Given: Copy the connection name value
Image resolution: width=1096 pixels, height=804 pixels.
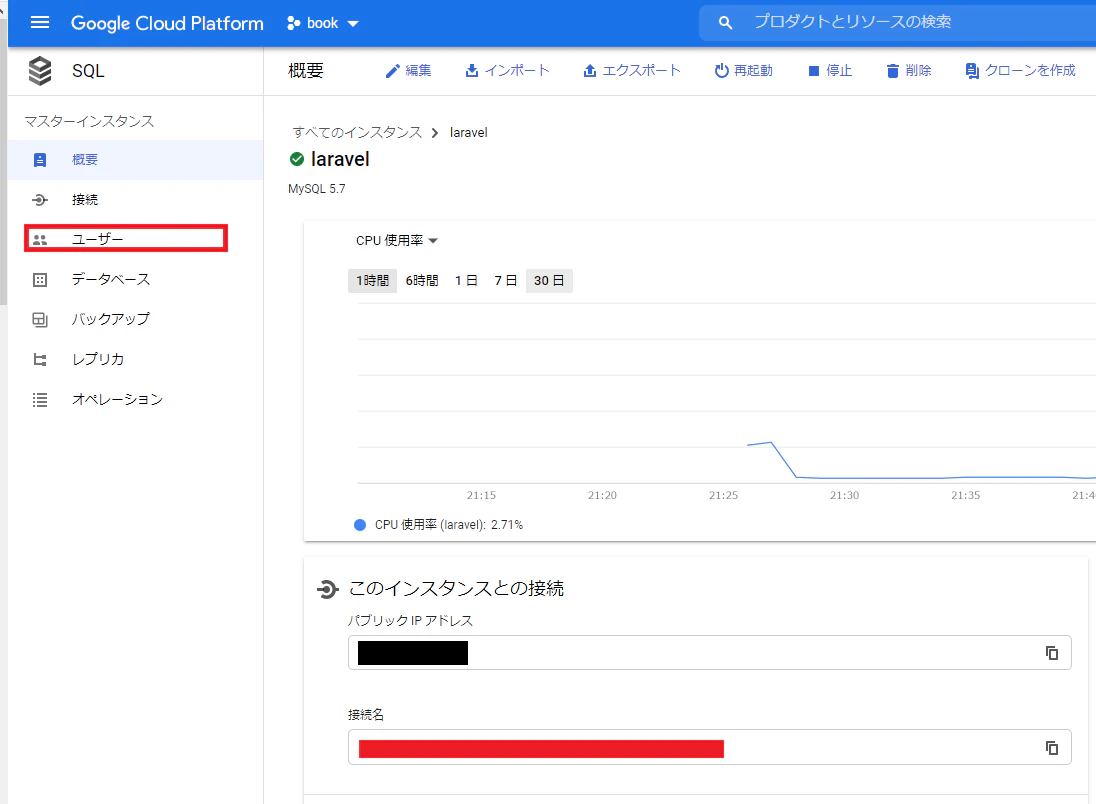Looking at the screenshot, I should pos(1051,748).
